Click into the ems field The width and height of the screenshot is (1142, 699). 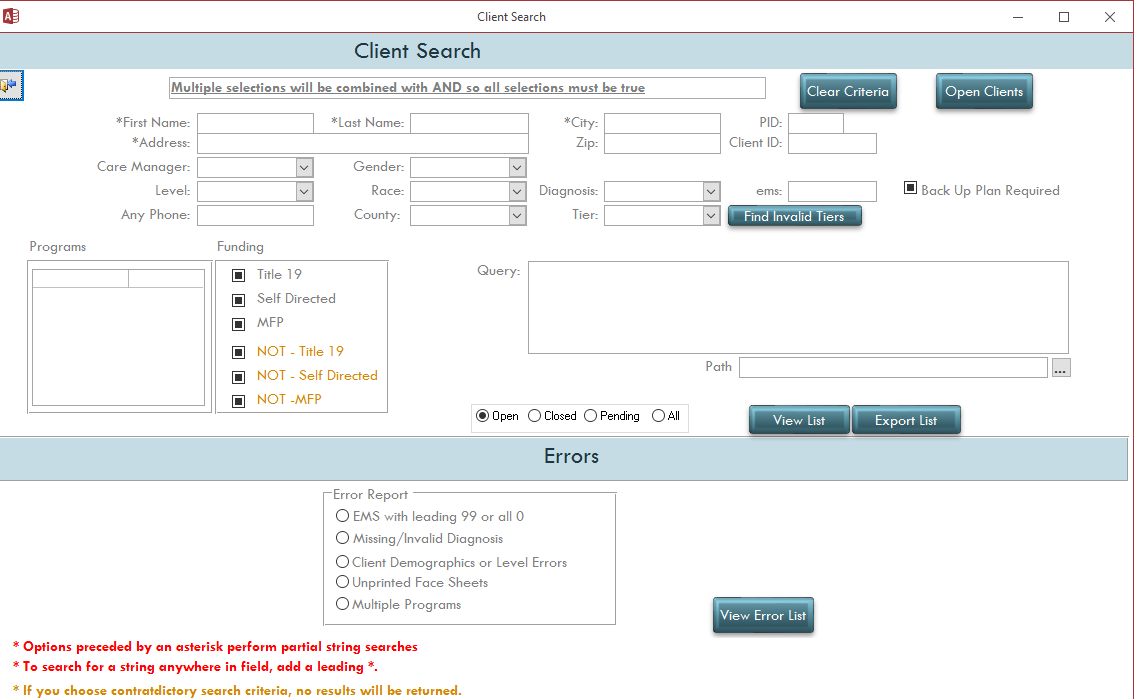[x=832, y=191]
